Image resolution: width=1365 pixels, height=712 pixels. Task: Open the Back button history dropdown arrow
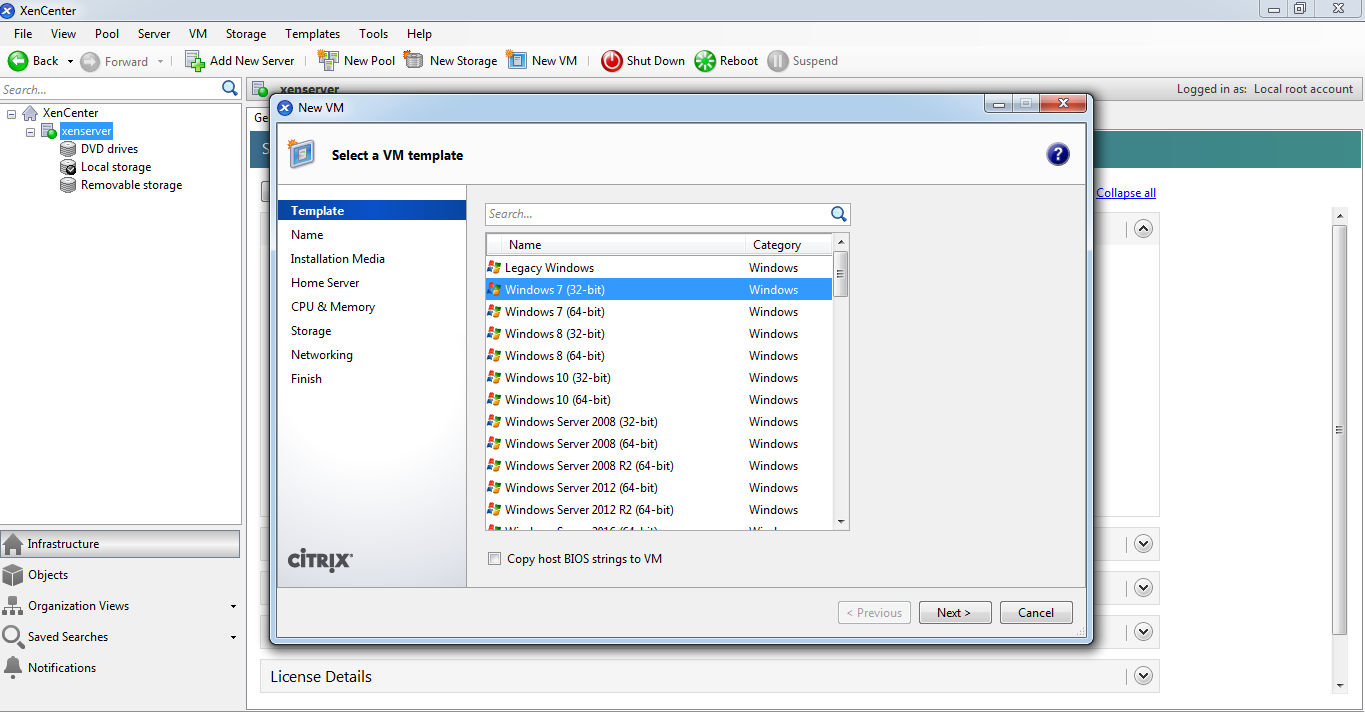click(70, 62)
